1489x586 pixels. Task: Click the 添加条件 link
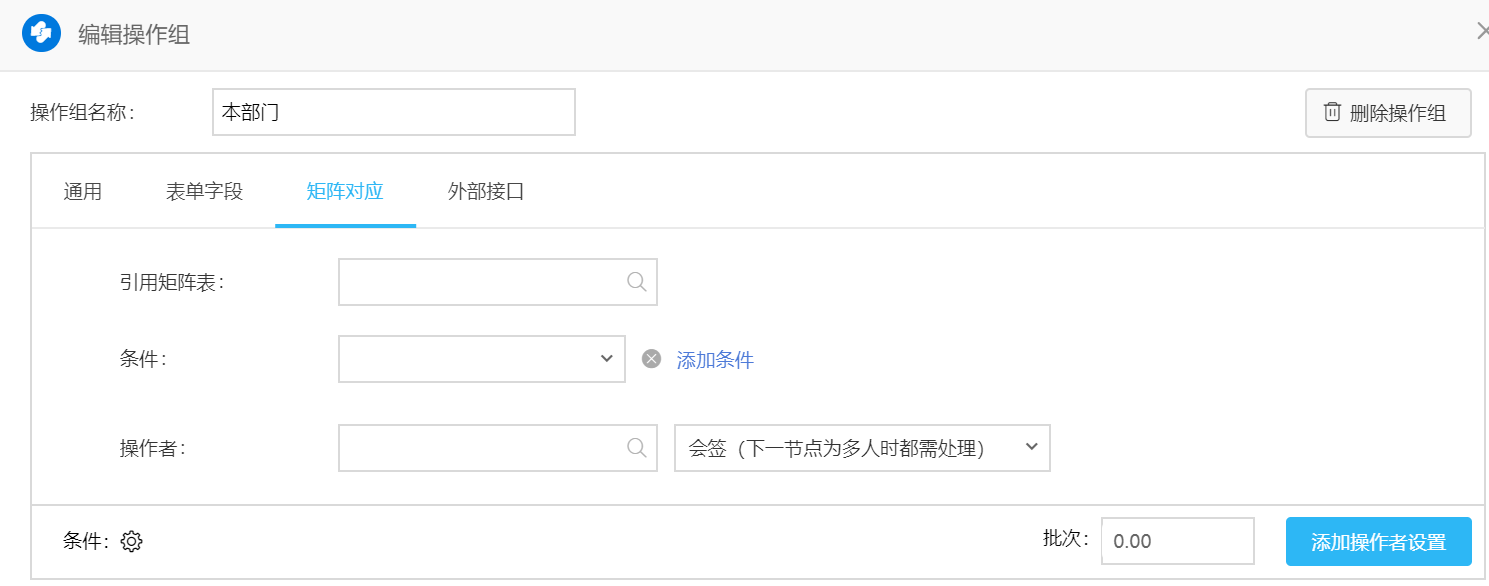[x=715, y=360]
